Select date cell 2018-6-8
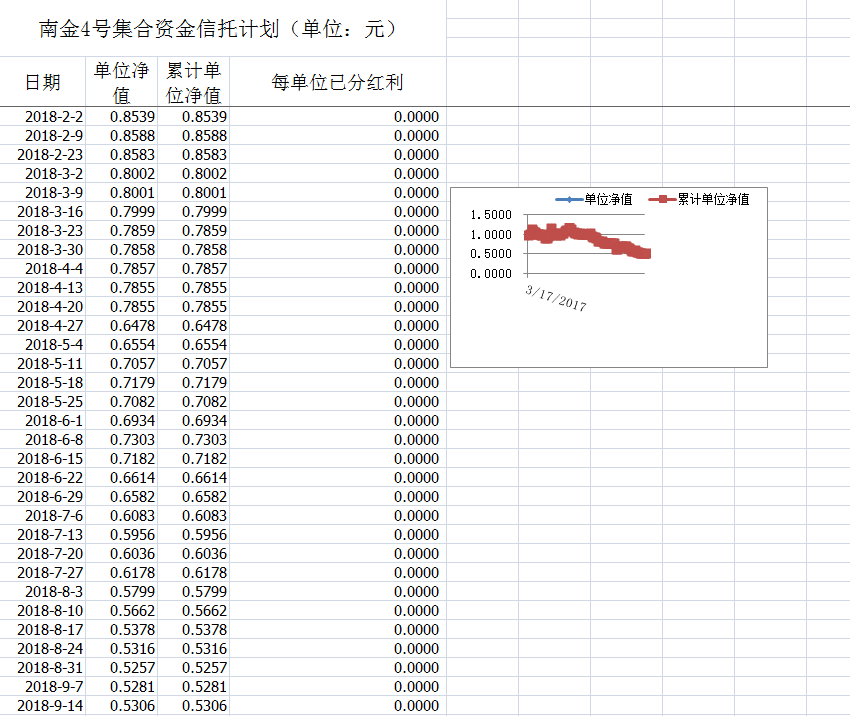 [x=42, y=439]
